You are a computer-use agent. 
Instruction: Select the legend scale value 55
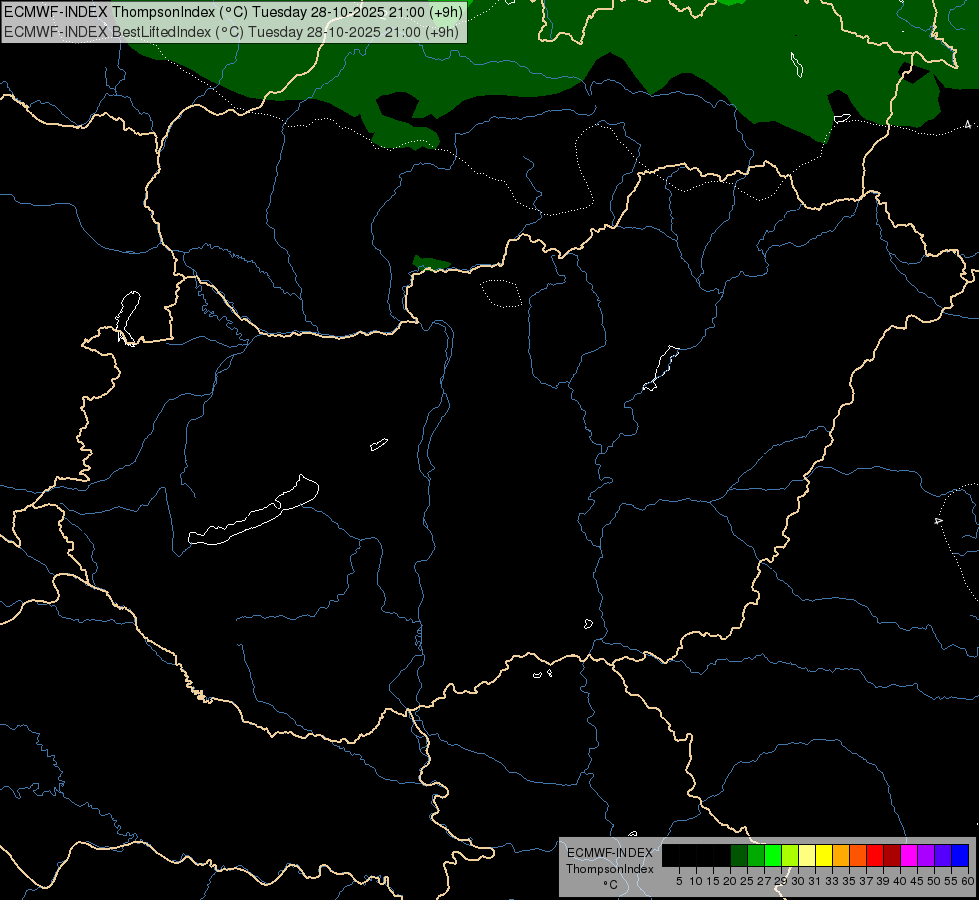click(951, 881)
